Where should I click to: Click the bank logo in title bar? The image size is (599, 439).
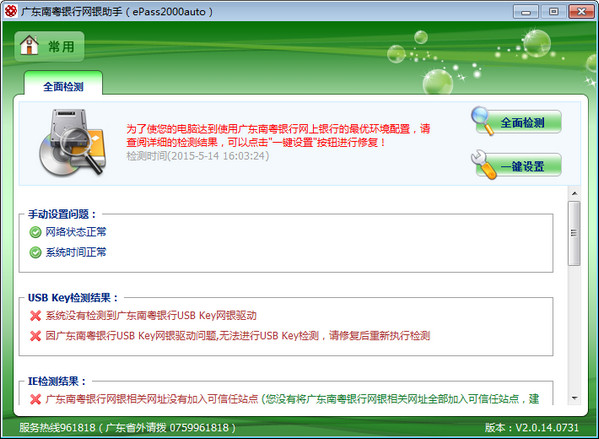11,11
